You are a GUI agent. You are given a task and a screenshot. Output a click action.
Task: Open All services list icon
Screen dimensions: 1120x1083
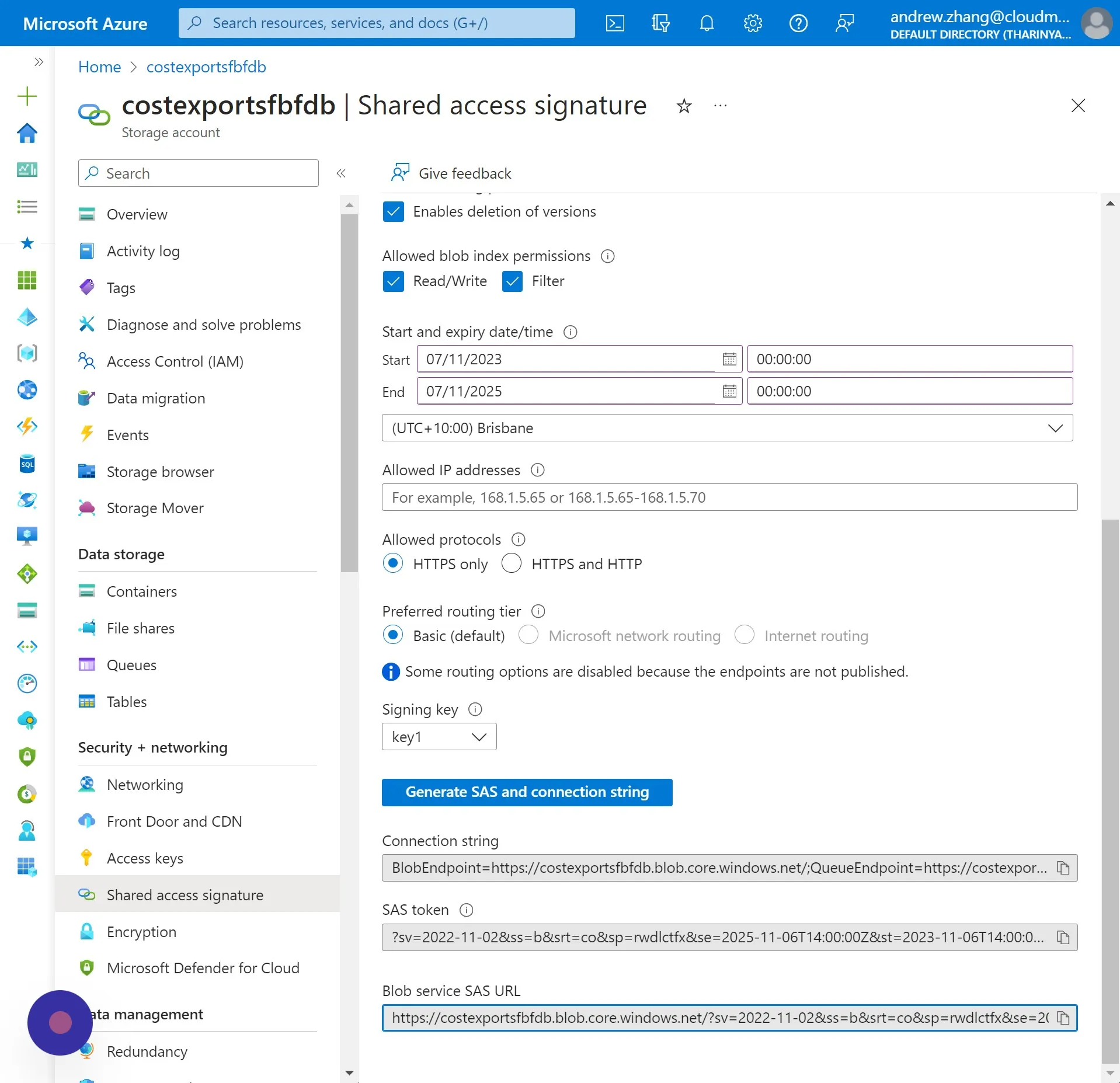(x=27, y=207)
